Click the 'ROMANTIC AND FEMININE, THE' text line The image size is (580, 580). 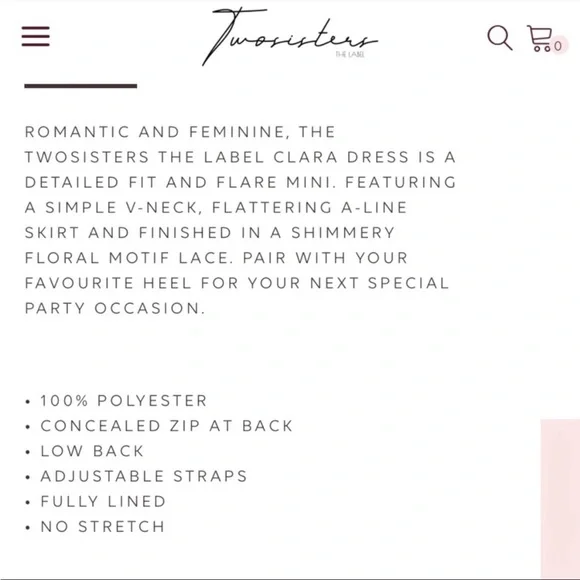[x=180, y=132]
